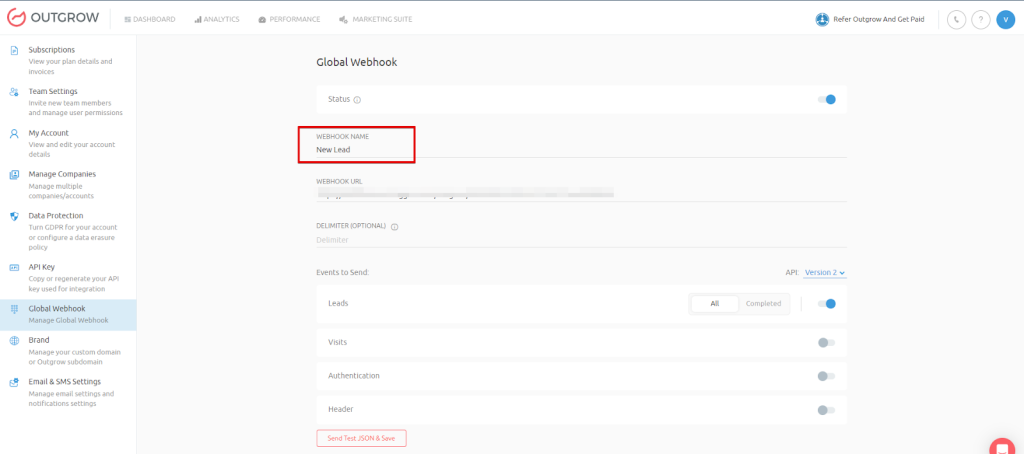1024x454 pixels.
Task: Click Send Test JSON & Save button
Action: [361, 438]
